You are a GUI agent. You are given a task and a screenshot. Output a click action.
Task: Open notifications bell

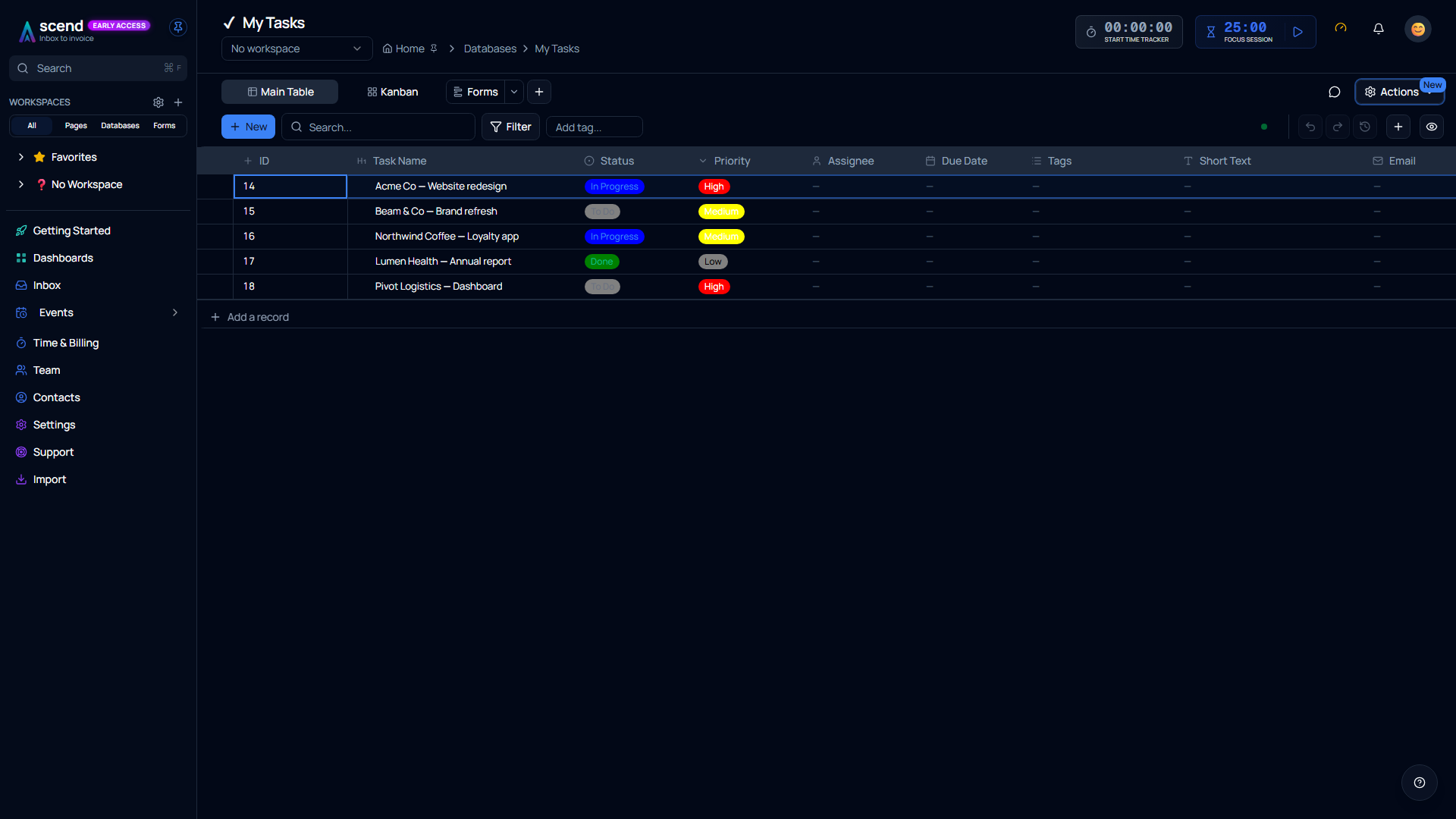(1379, 29)
